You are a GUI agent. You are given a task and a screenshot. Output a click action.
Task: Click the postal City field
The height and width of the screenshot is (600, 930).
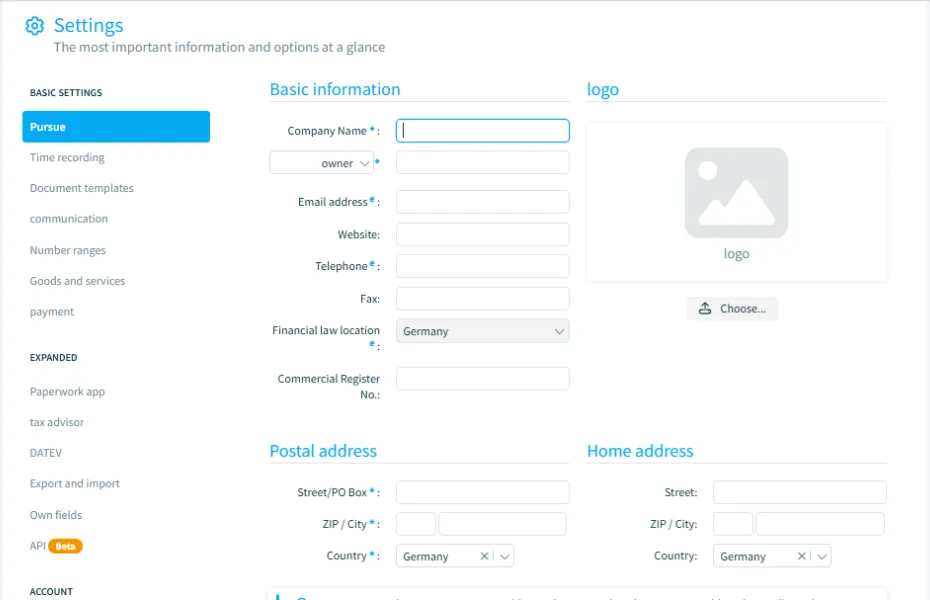click(502, 524)
